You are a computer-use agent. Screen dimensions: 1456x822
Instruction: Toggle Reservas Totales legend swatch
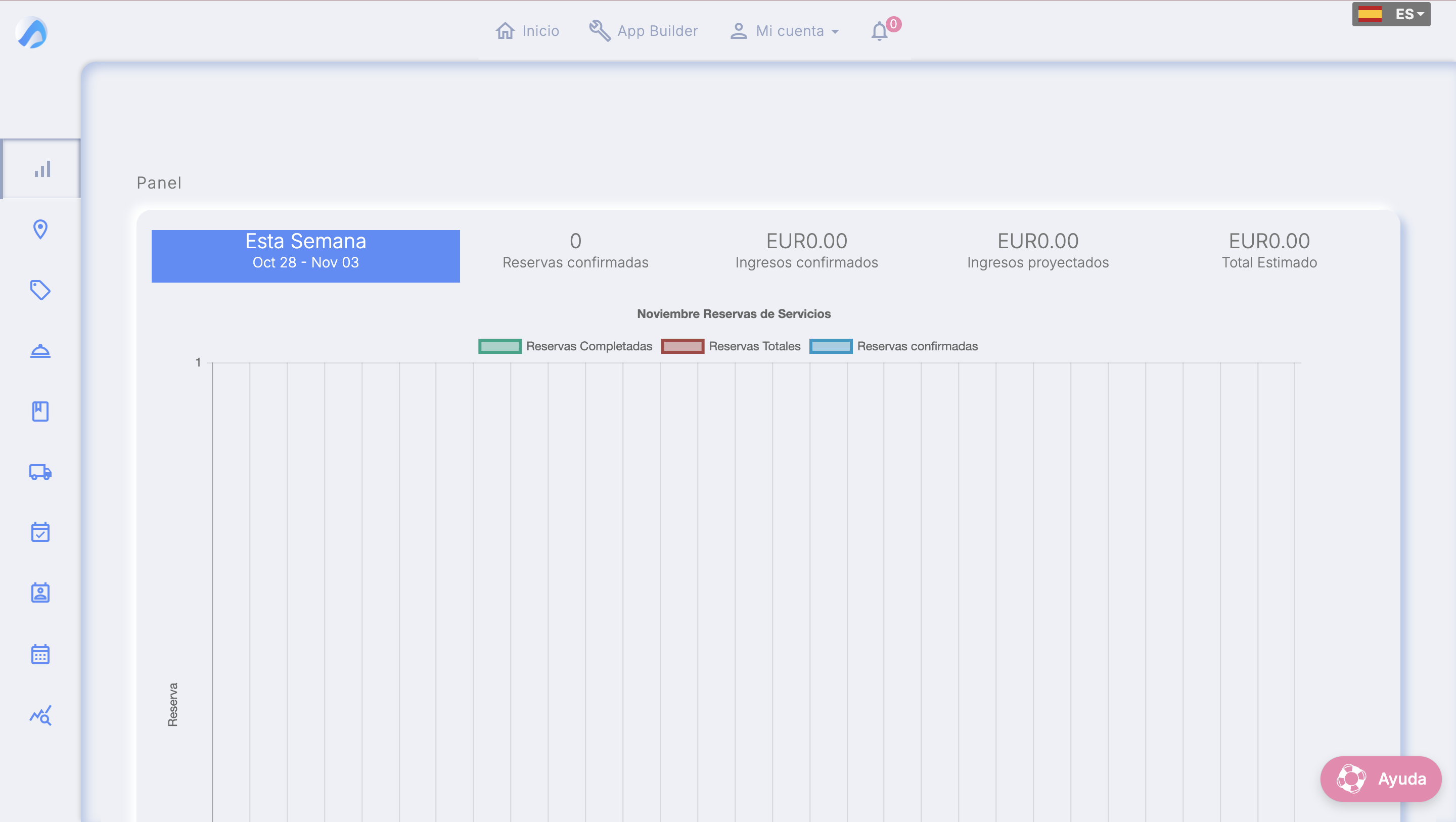tap(682, 346)
